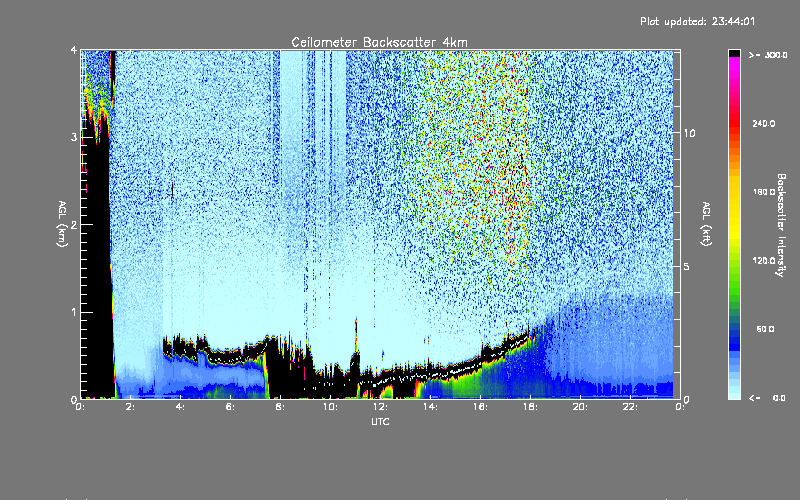800x500 pixels.
Task: Click the '3' tick on the km axis
Action: point(74,137)
